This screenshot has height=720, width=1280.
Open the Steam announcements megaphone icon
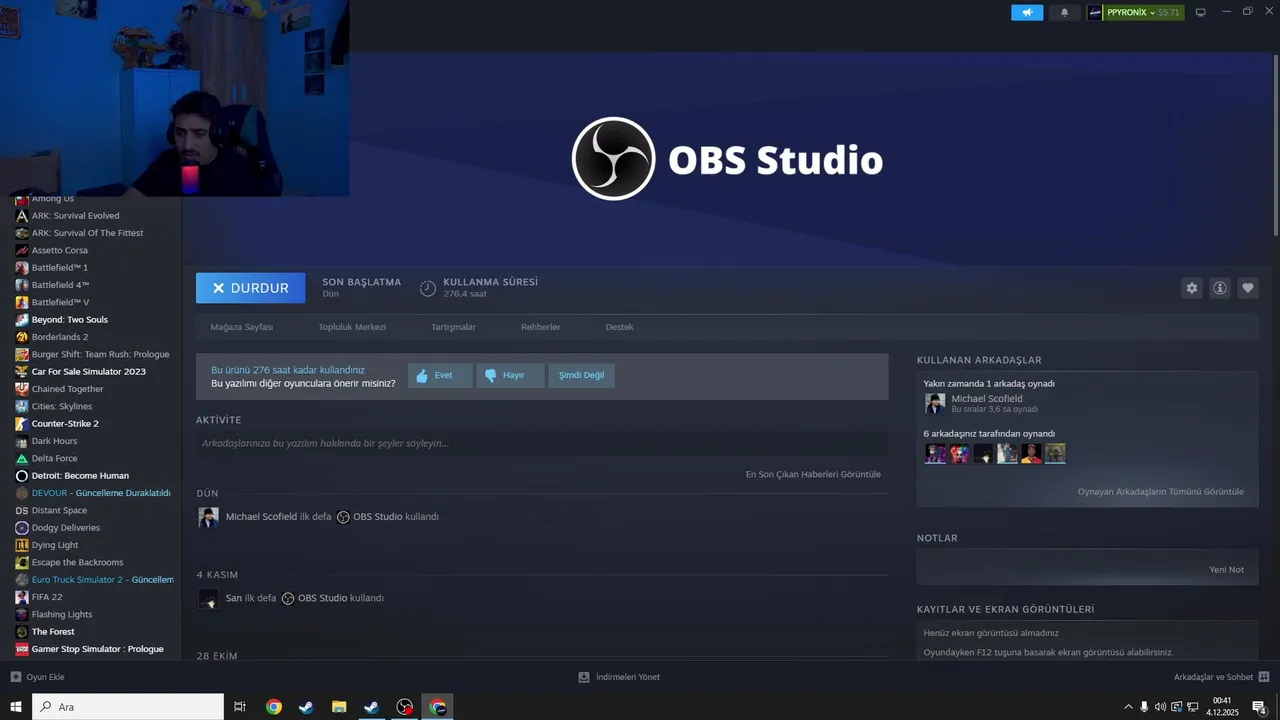[1027, 12]
